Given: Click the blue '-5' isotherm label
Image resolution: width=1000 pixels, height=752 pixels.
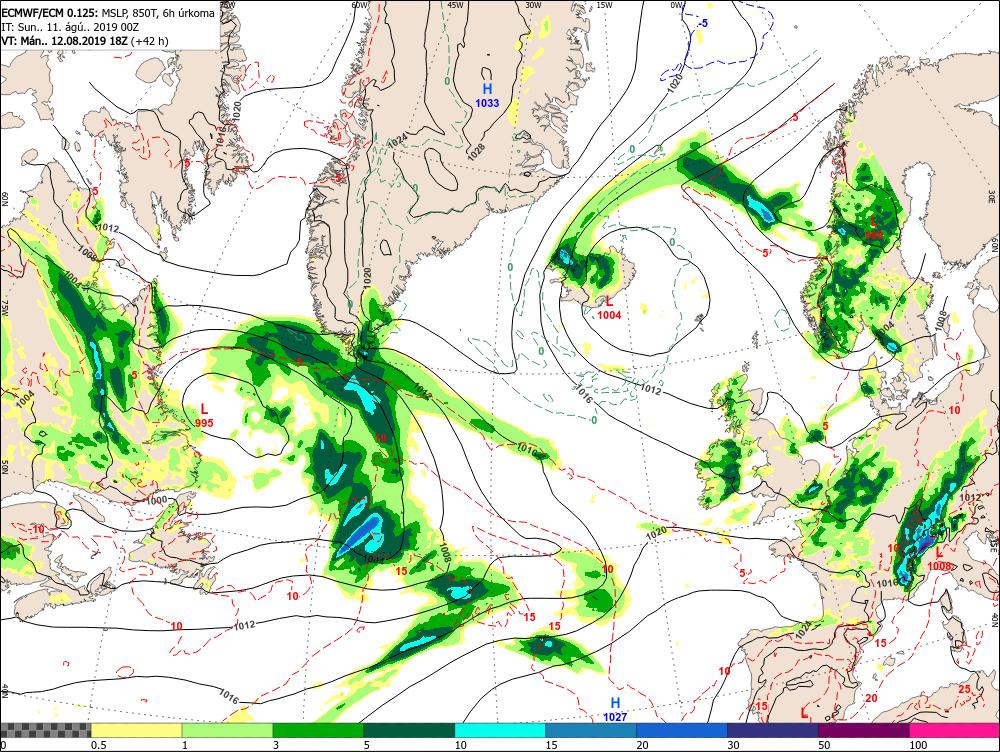Looking at the screenshot, I should coord(702,24).
